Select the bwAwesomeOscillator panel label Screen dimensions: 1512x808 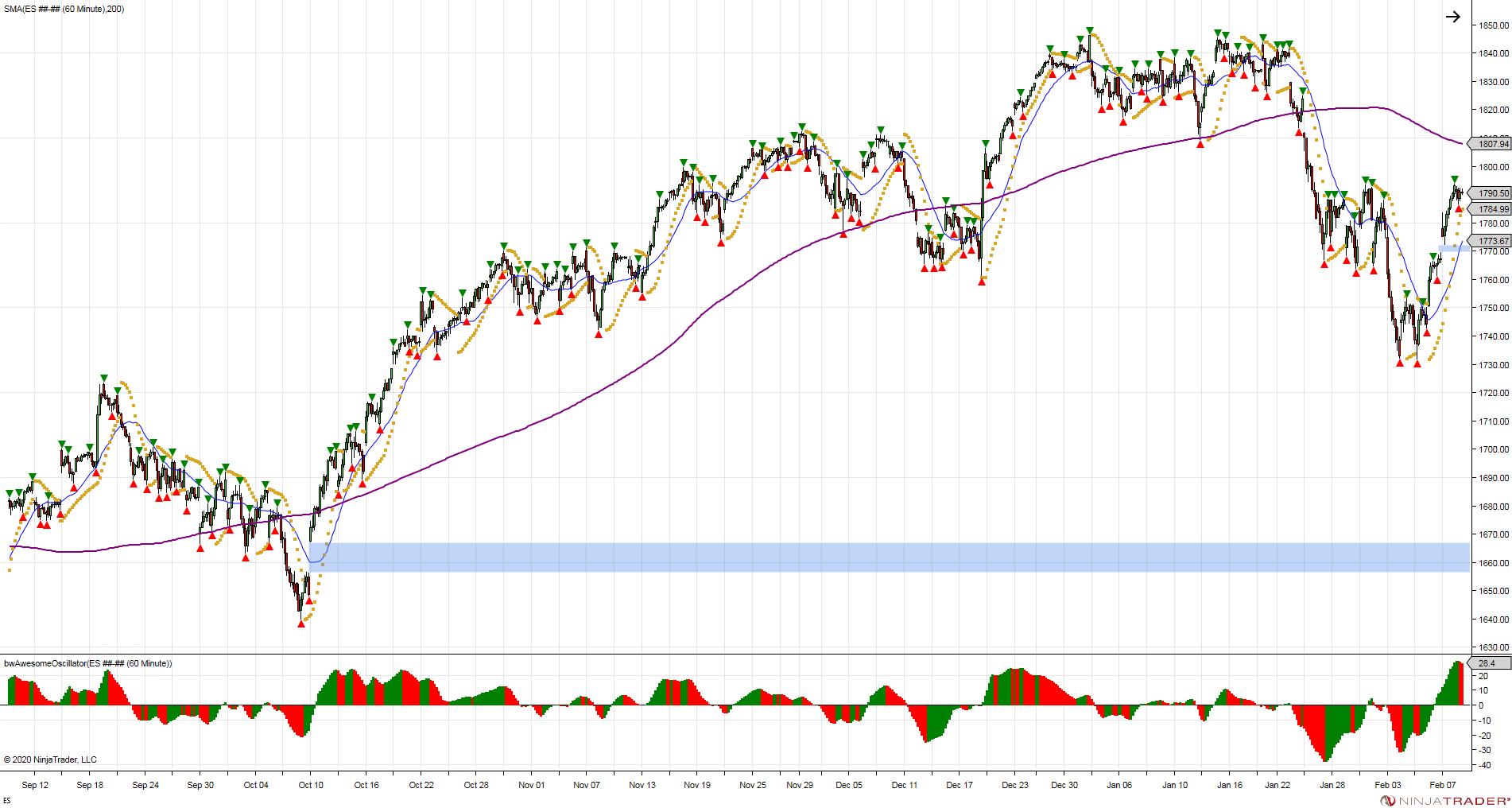(87, 663)
